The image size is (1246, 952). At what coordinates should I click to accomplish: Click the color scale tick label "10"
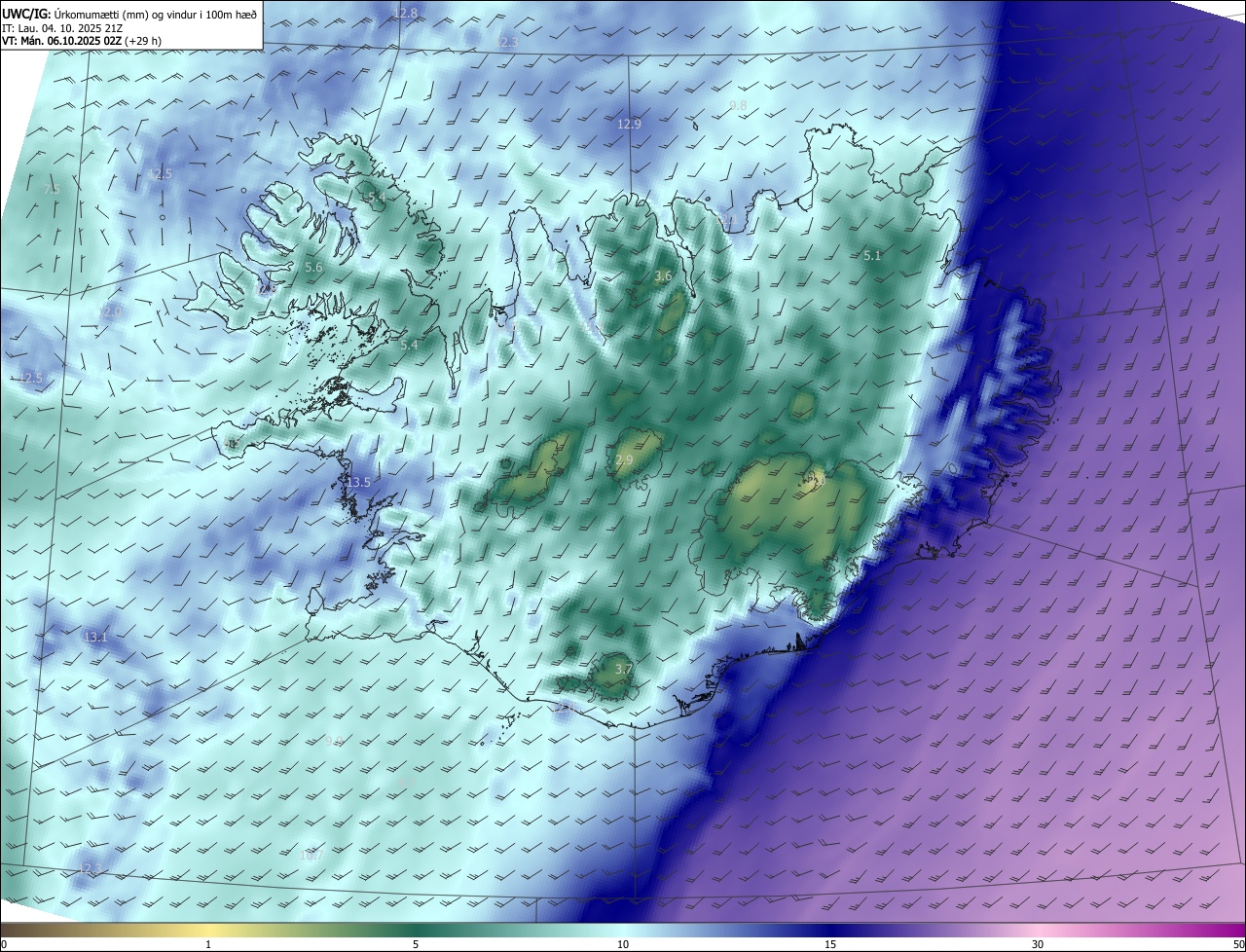pyautogui.click(x=623, y=944)
